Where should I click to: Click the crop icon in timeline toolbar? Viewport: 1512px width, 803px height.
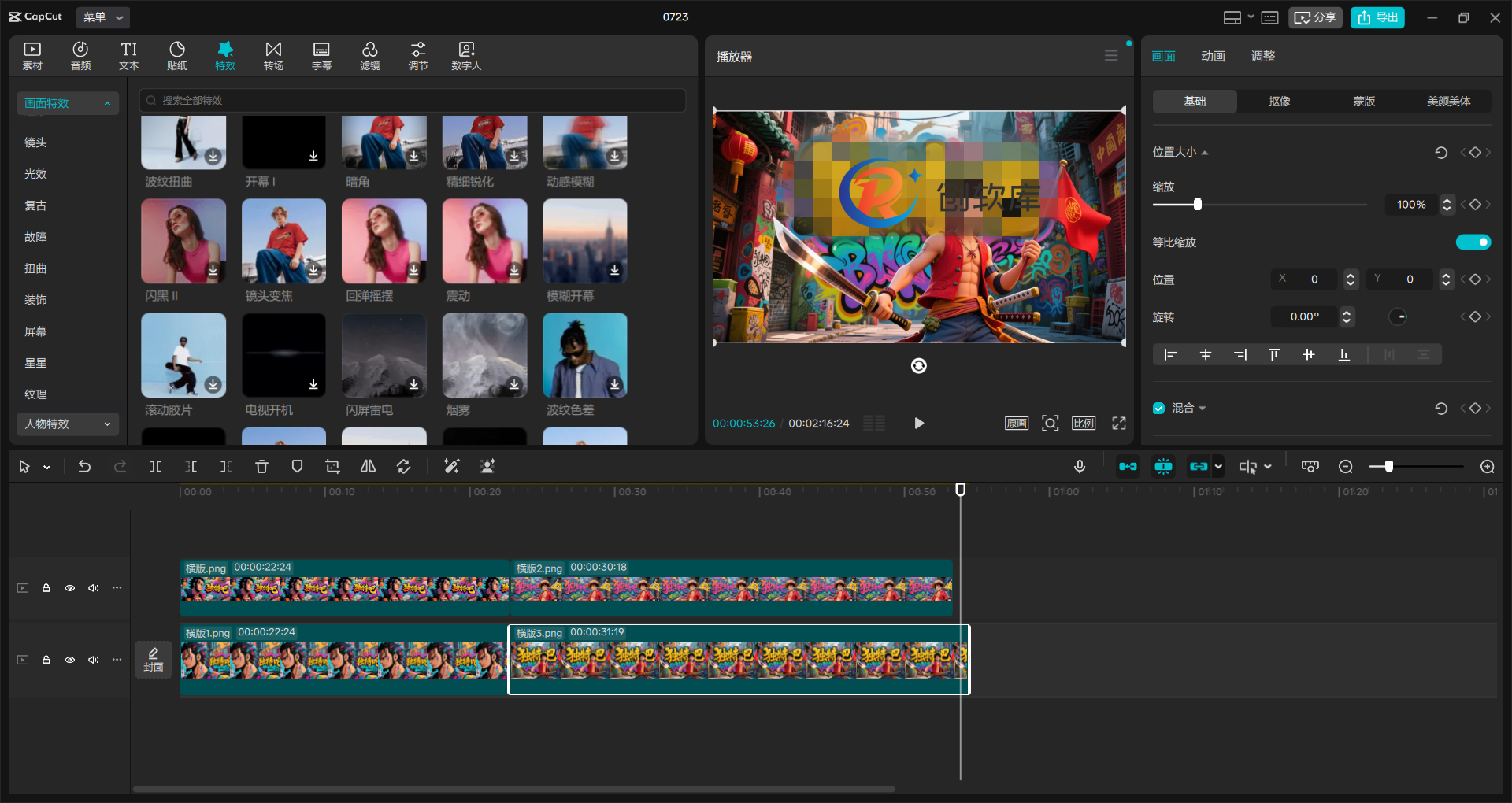click(332, 467)
